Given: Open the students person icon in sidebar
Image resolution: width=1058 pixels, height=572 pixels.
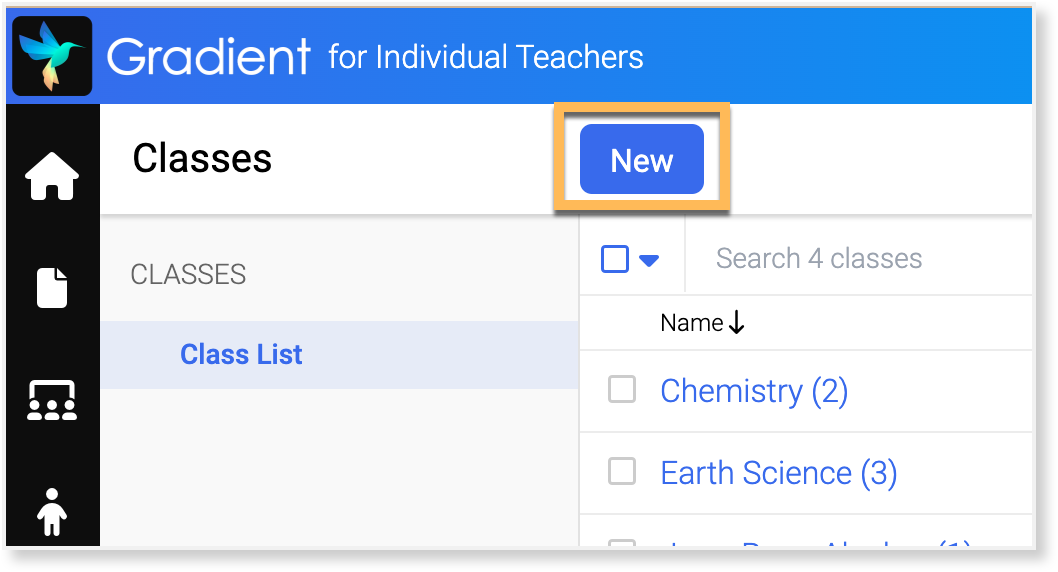Looking at the screenshot, I should 52,512.
